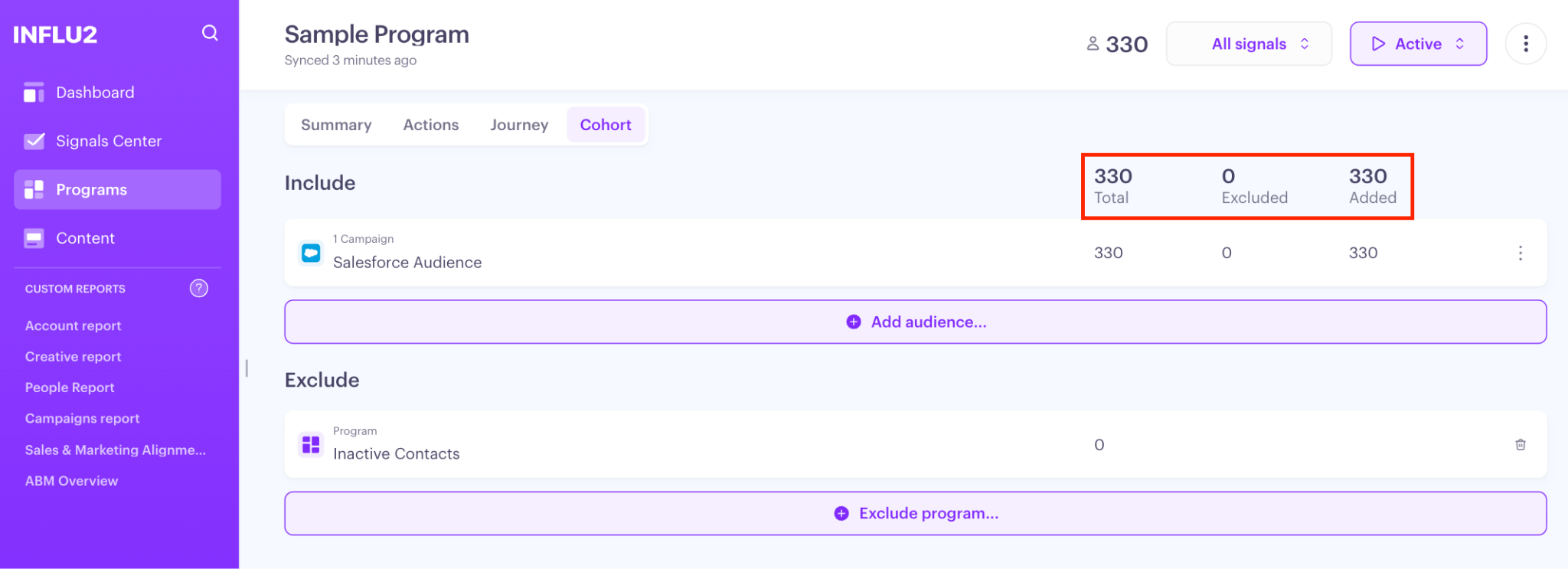This screenshot has height=569, width=1568.
Task: Click the Salesforce cloud icon
Action: [x=311, y=253]
